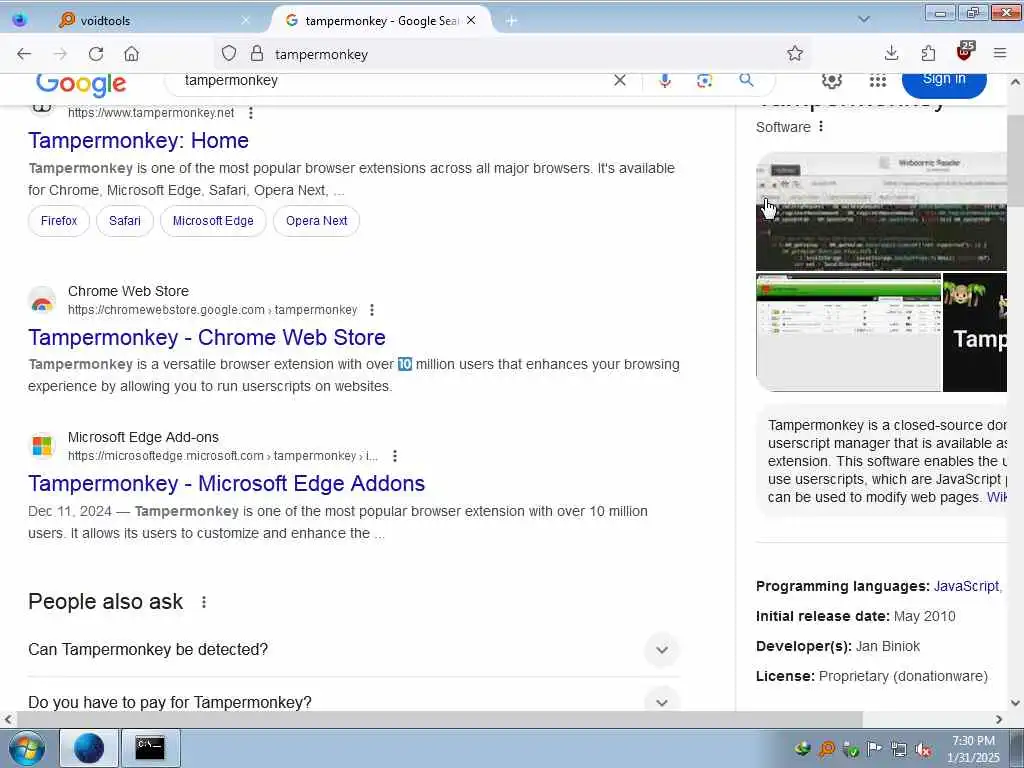The height and width of the screenshot is (768, 1024).
Task: Click the Action Center flag tray icon
Action: point(874,749)
